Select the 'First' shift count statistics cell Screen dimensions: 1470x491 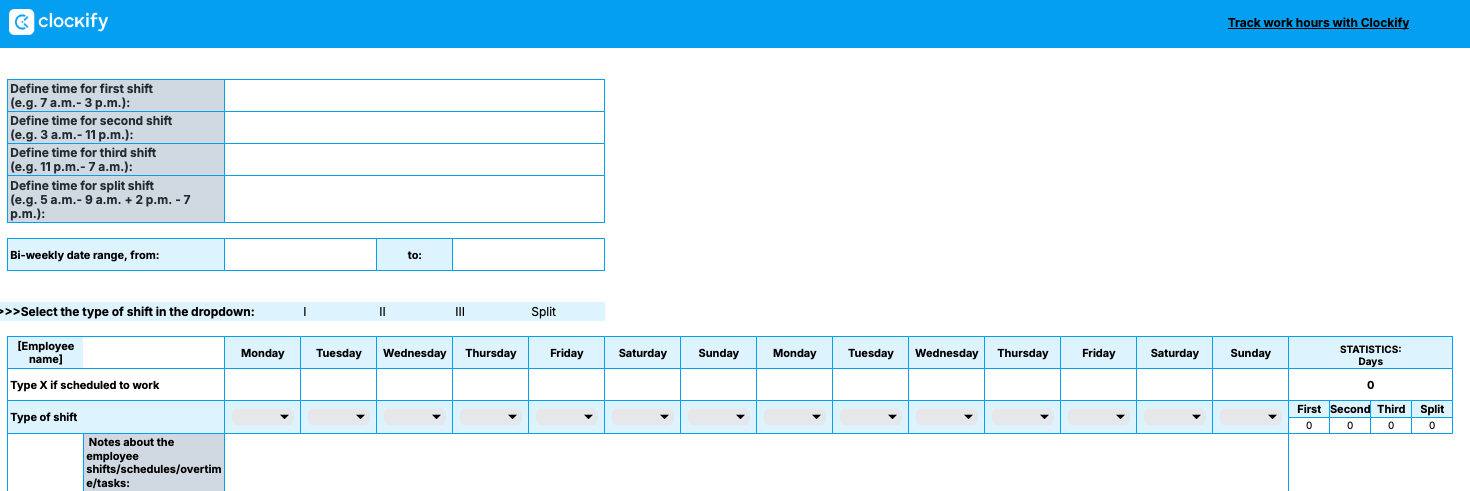1309,426
